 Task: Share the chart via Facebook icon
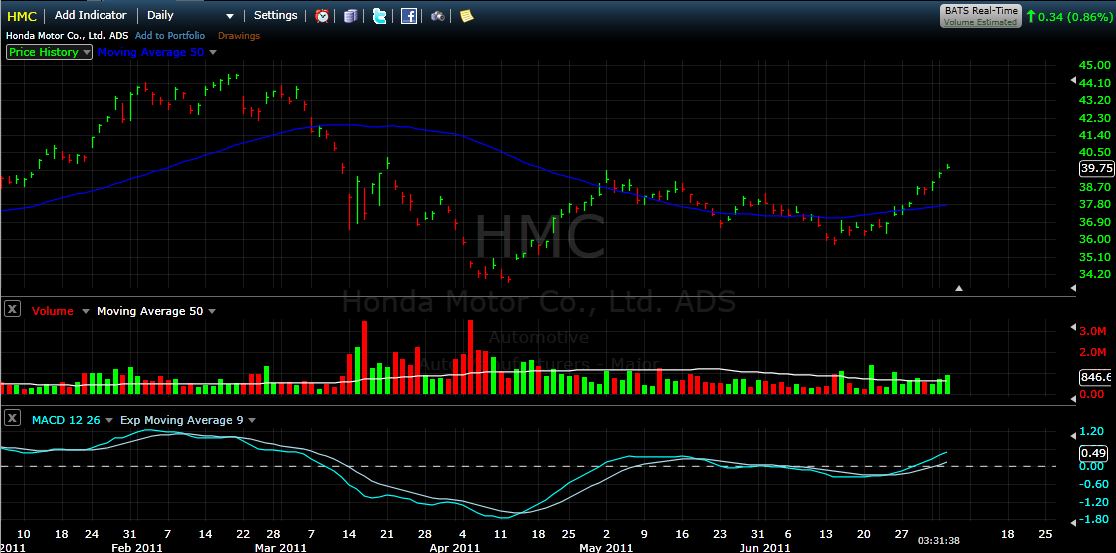pyautogui.click(x=409, y=16)
